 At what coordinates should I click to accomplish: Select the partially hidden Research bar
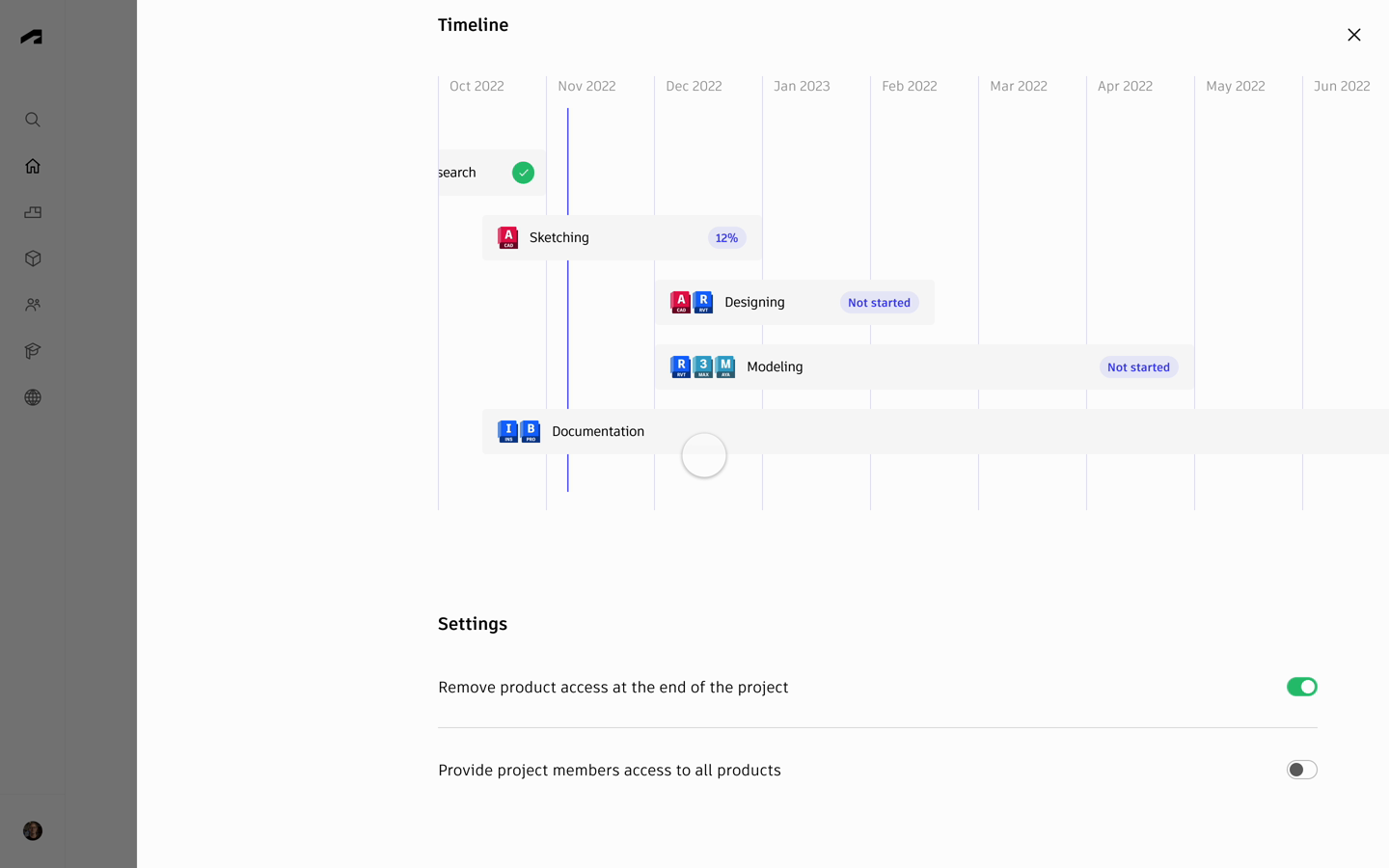(x=492, y=173)
